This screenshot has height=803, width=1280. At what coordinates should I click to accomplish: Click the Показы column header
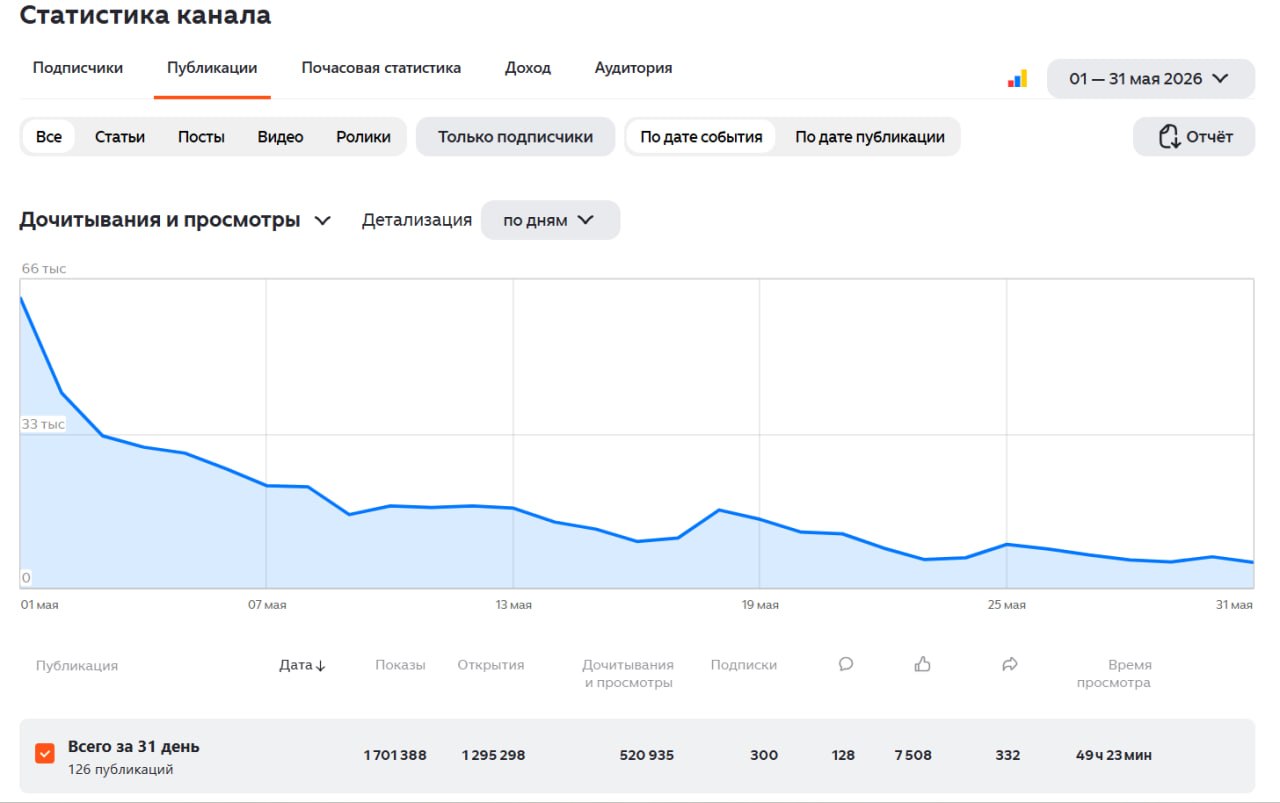point(400,665)
